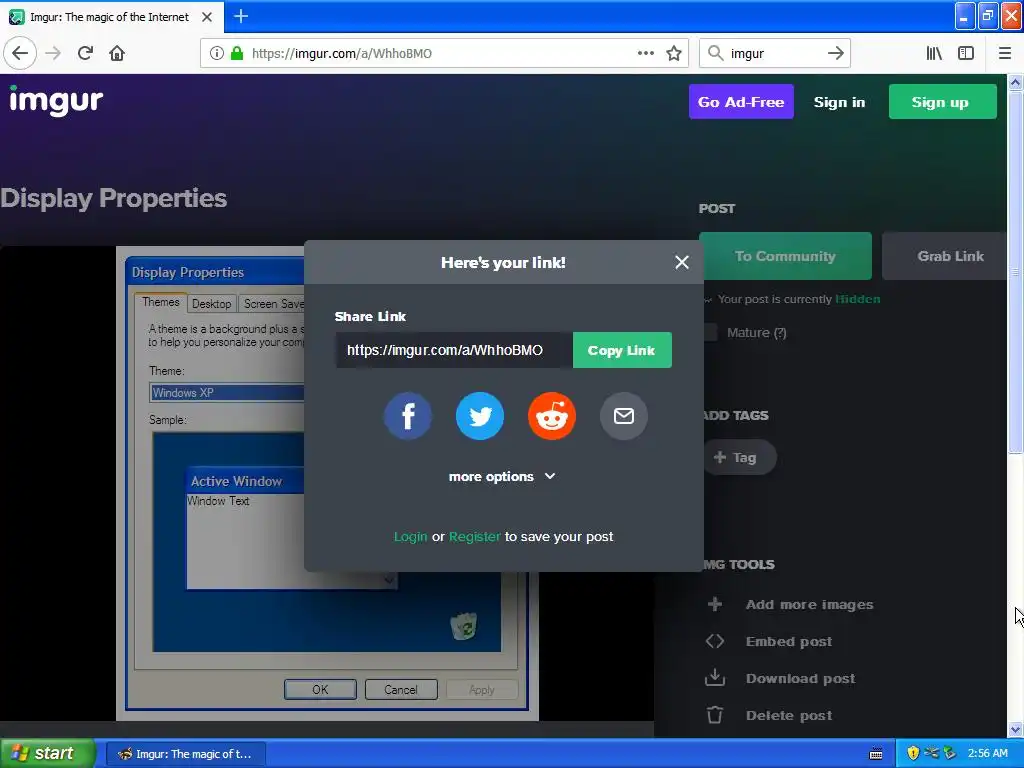1024x768 pixels.
Task: Select the share link URL field
Action: (x=455, y=350)
